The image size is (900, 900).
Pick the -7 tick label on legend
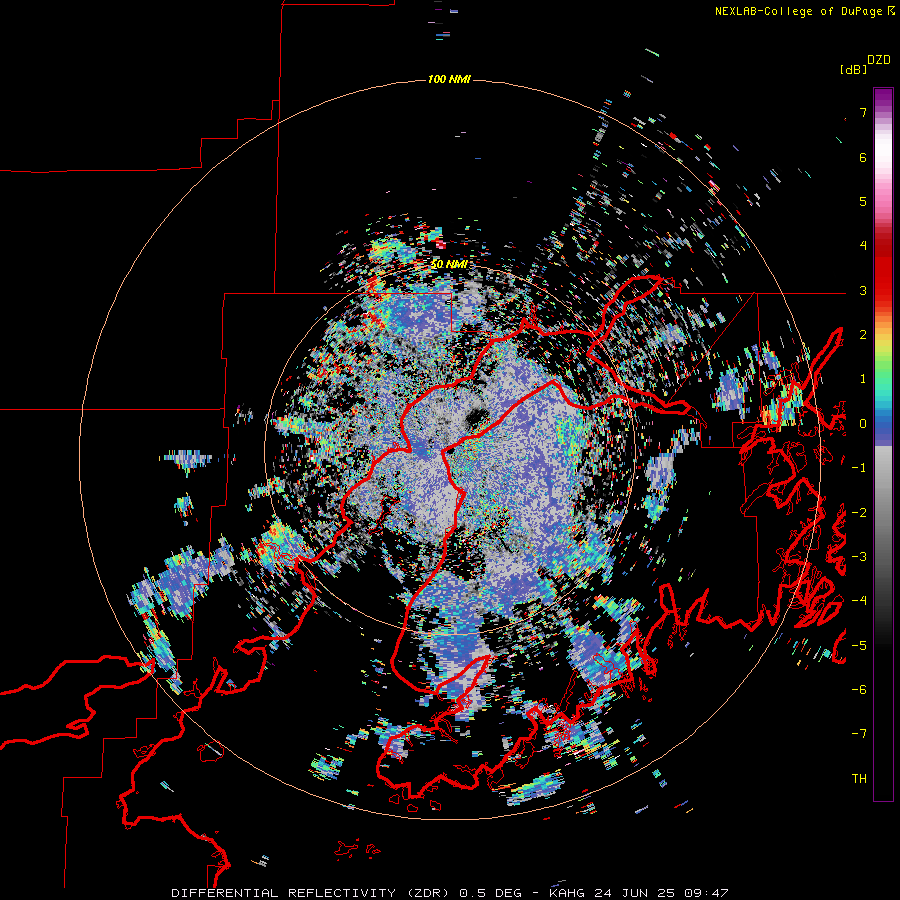[x=859, y=734]
